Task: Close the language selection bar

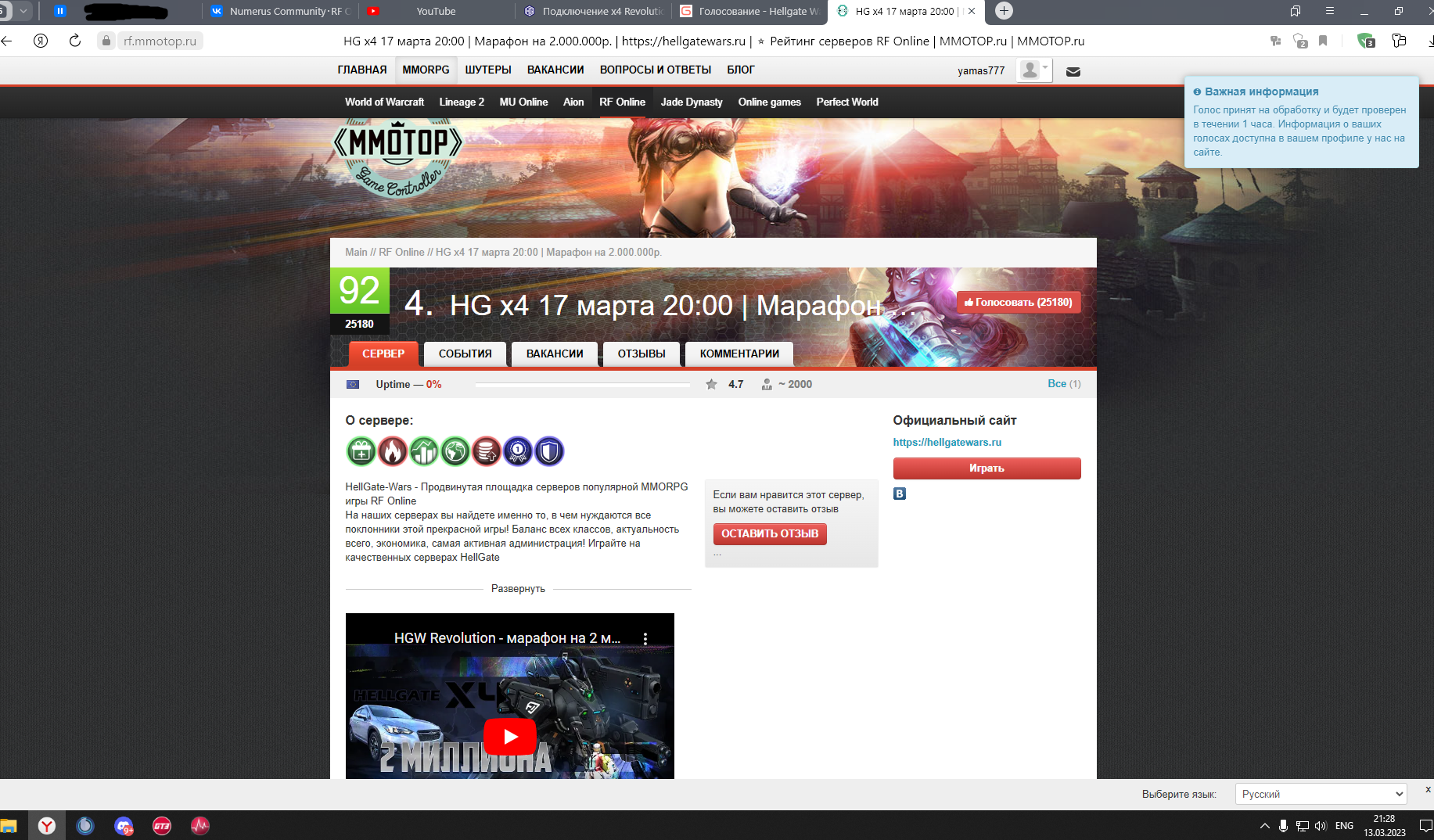Action: [1428, 789]
